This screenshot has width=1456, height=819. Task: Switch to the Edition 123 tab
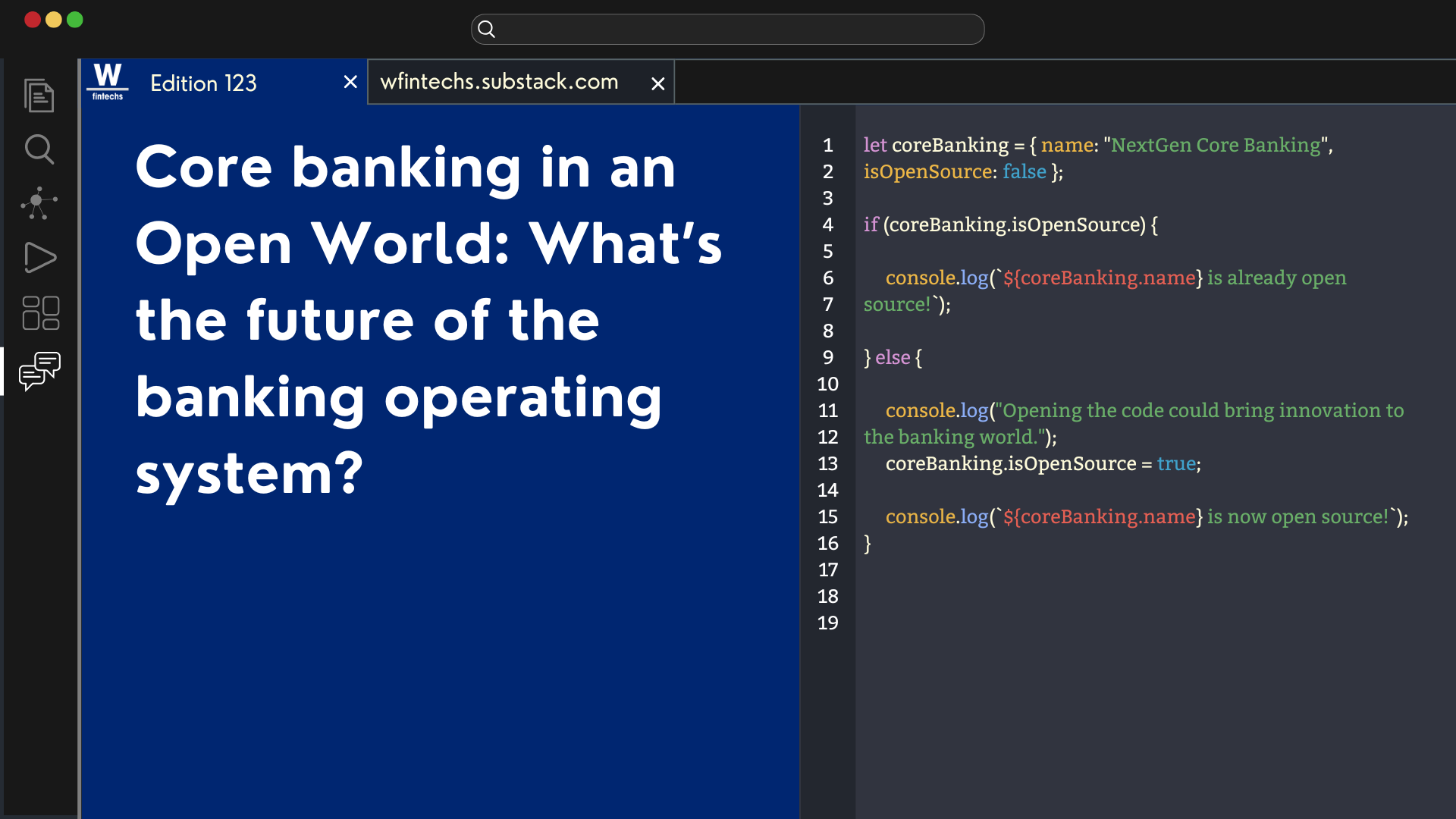[203, 83]
